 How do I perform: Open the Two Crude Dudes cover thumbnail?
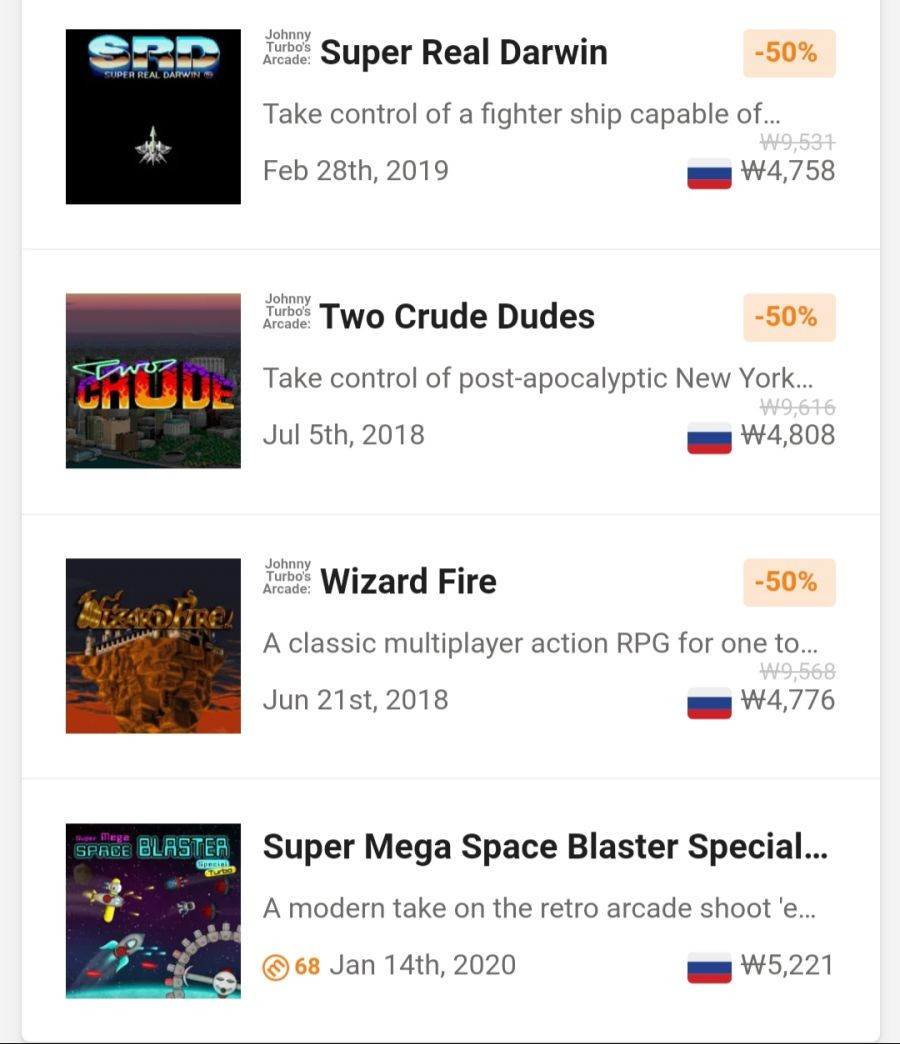[153, 381]
